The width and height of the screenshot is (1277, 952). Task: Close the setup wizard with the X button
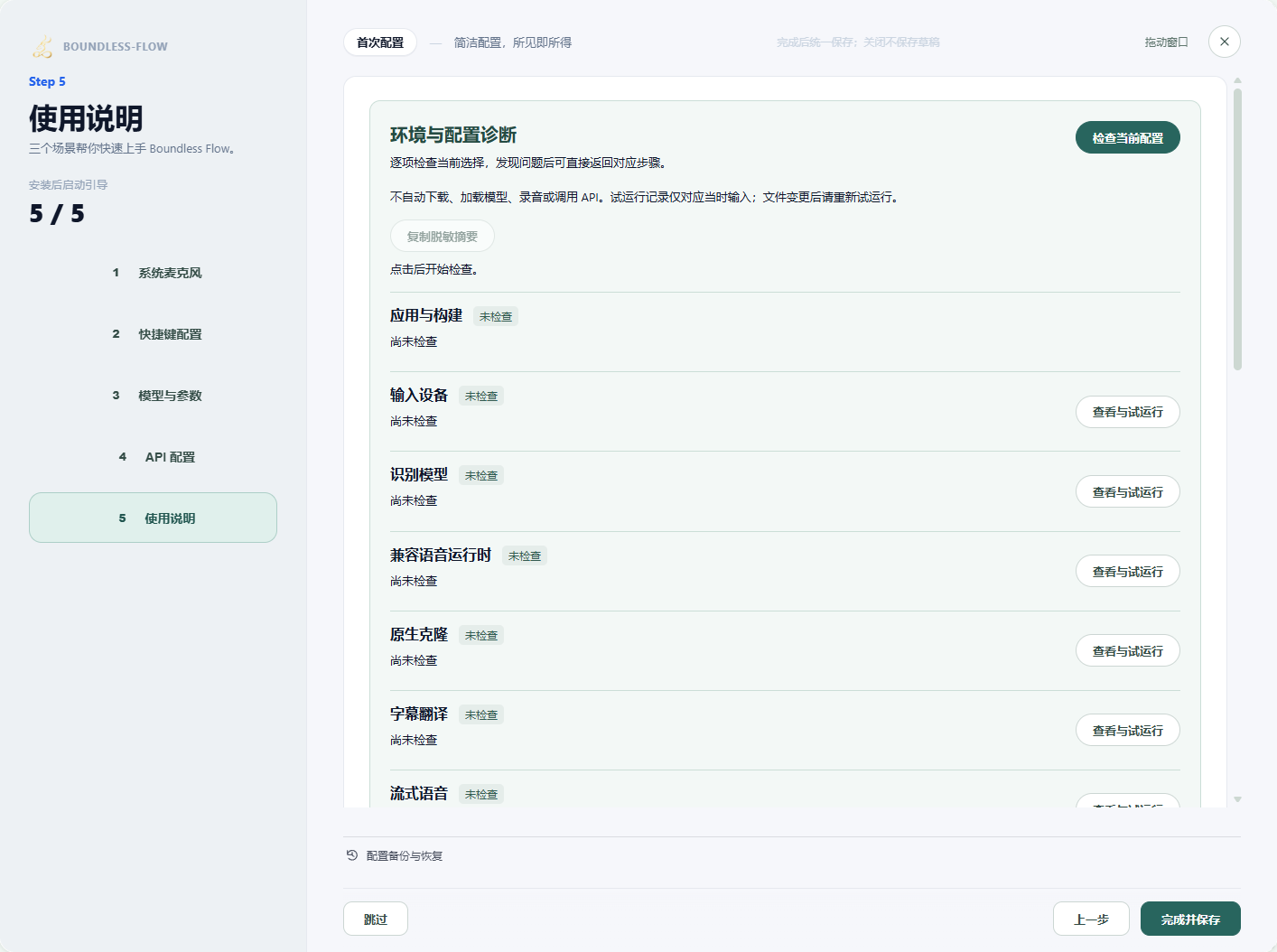(x=1224, y=42)
